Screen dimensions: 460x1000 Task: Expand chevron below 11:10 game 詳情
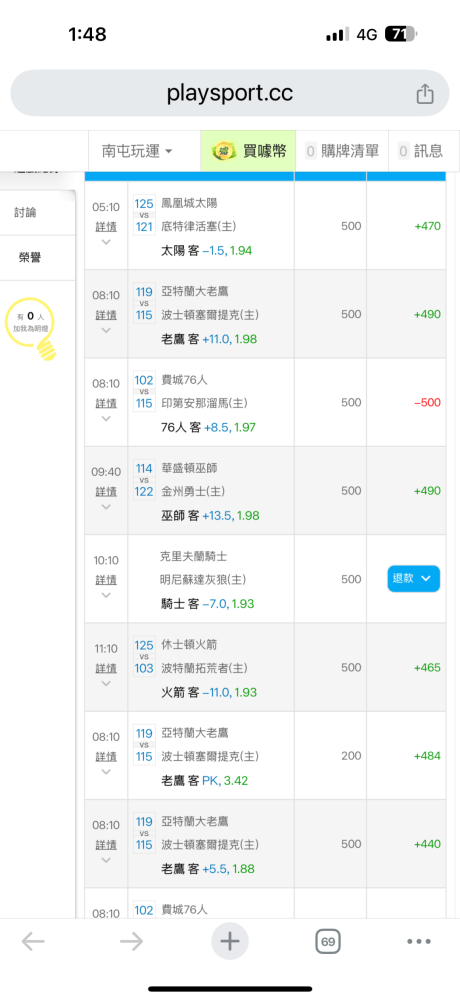tap(106, 684)
